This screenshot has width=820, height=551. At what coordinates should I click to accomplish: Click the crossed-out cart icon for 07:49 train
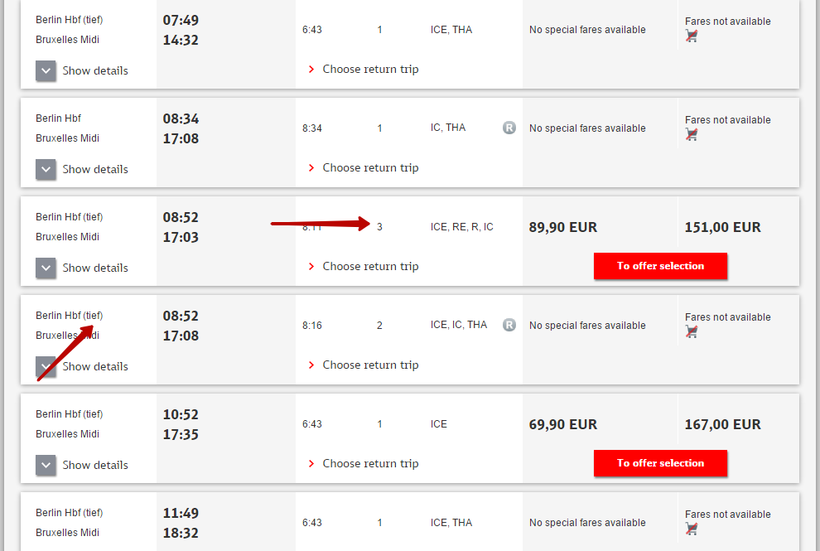pyautogui.click(x=691, y=36)
